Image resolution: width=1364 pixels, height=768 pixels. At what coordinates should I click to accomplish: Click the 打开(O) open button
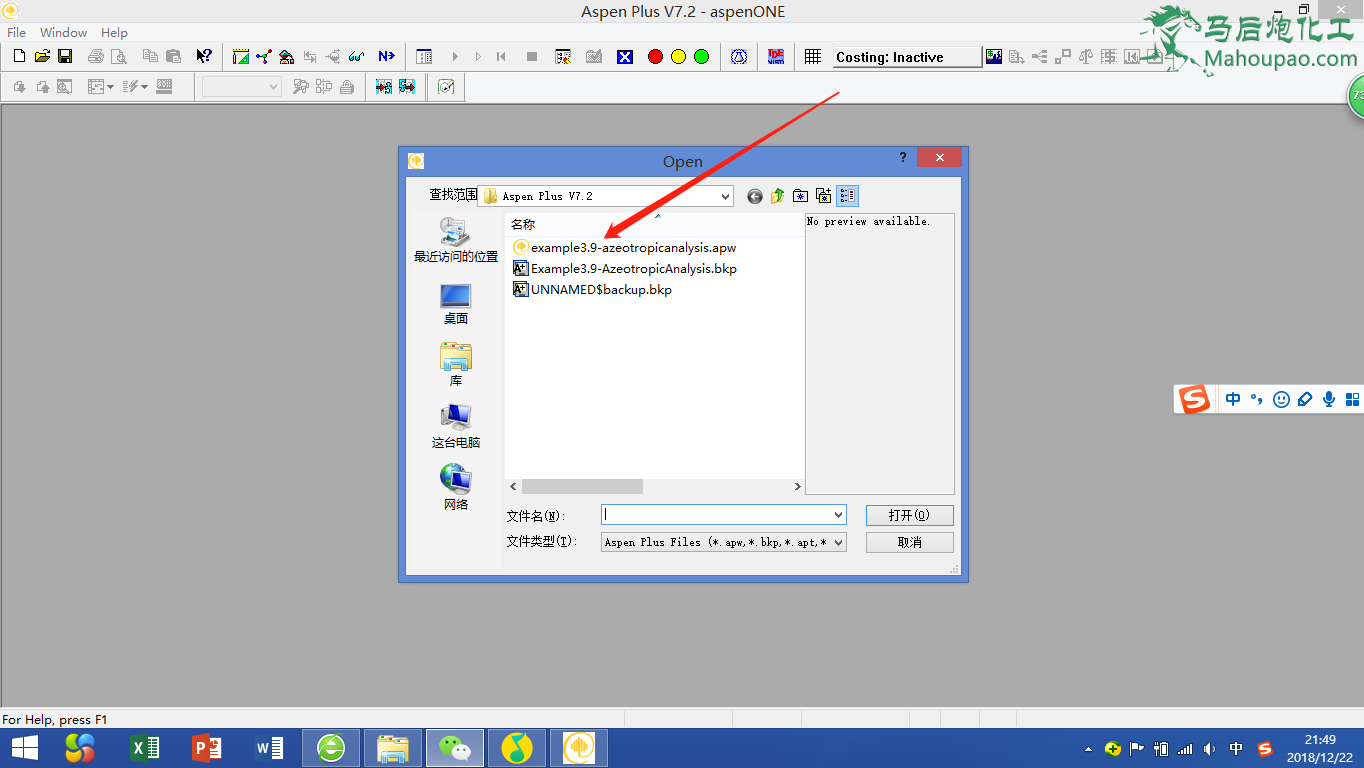coord(910,515)
